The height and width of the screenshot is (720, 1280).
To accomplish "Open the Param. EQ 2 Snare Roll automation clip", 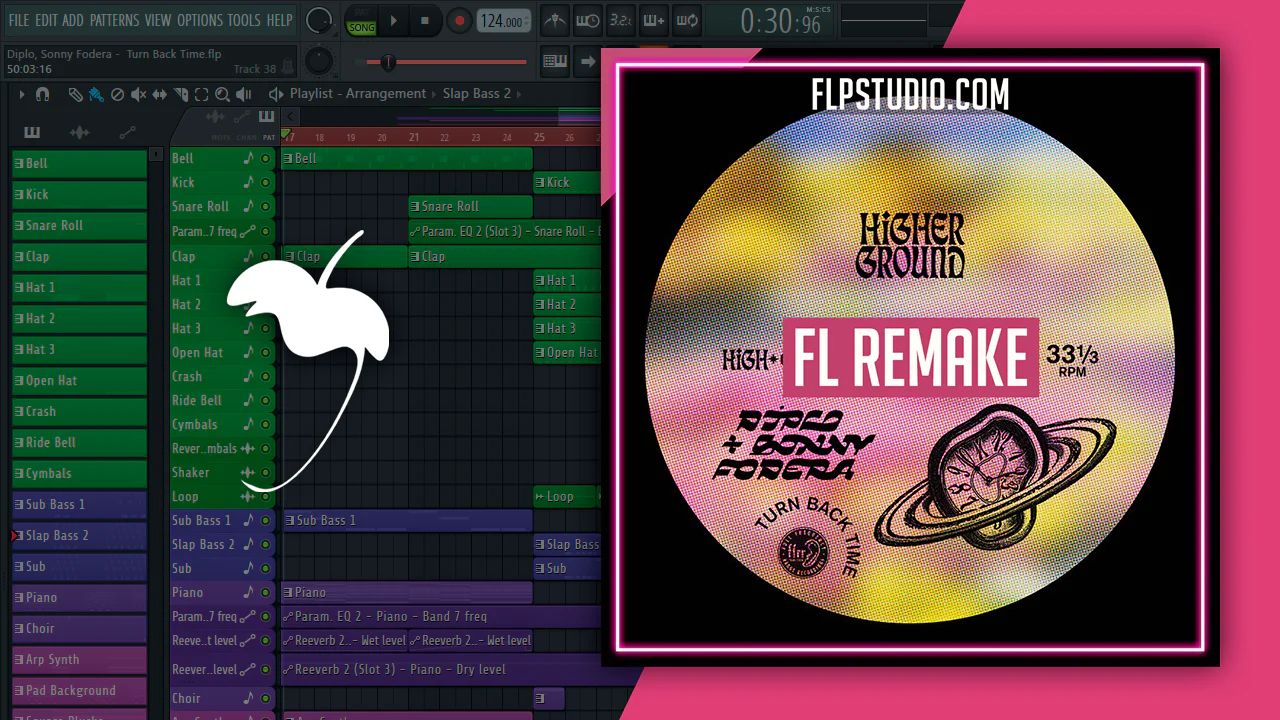I will point(504,232).
